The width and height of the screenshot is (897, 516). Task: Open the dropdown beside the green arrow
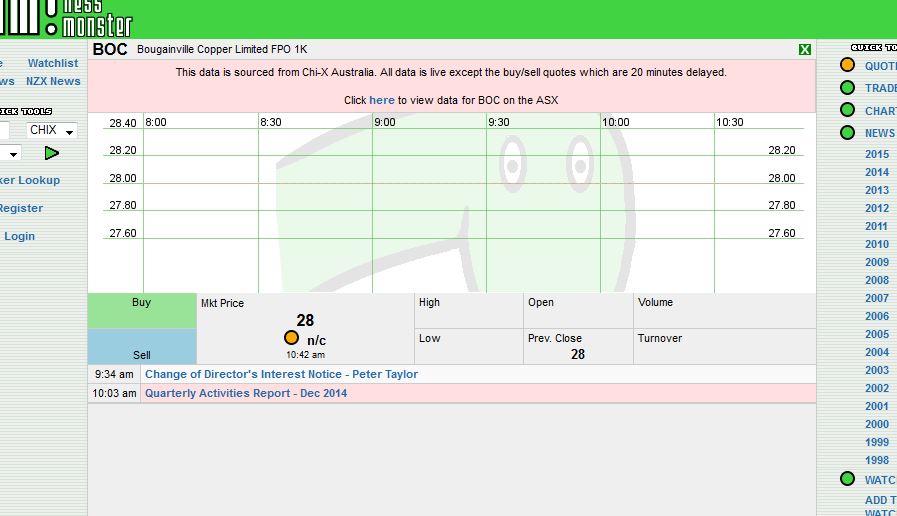pos(11,153)
